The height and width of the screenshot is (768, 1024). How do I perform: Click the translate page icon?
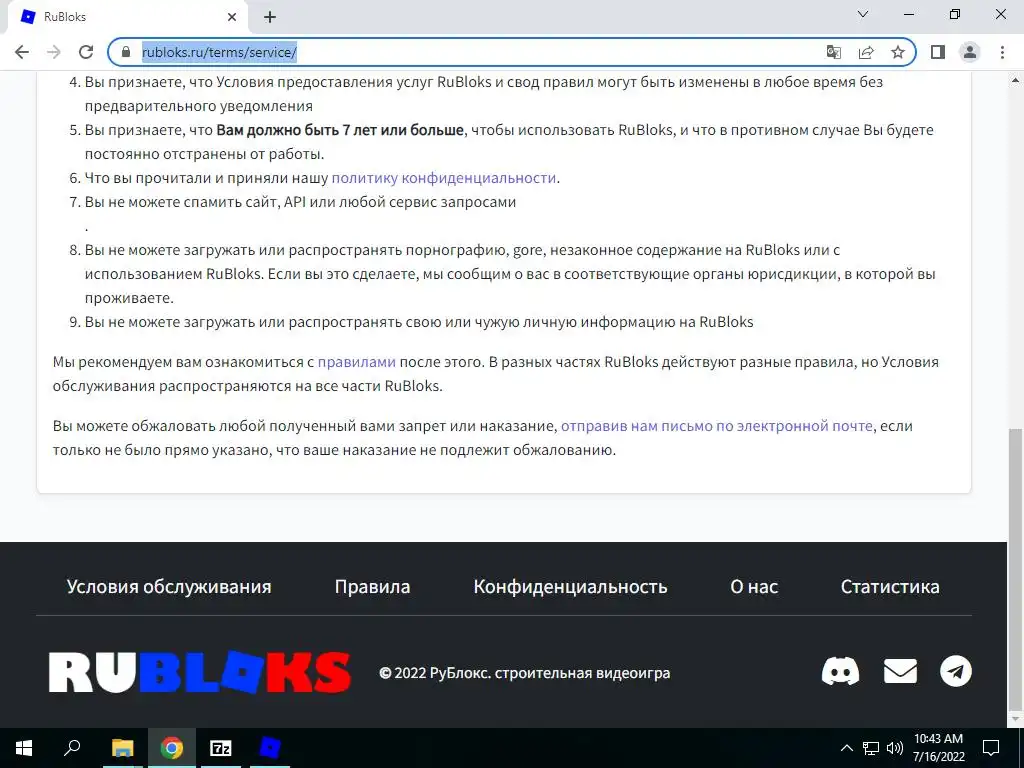833,52
